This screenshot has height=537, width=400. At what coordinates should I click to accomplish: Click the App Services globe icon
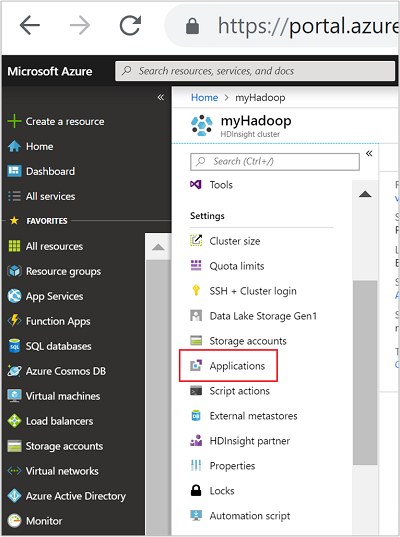pos(14,296)
